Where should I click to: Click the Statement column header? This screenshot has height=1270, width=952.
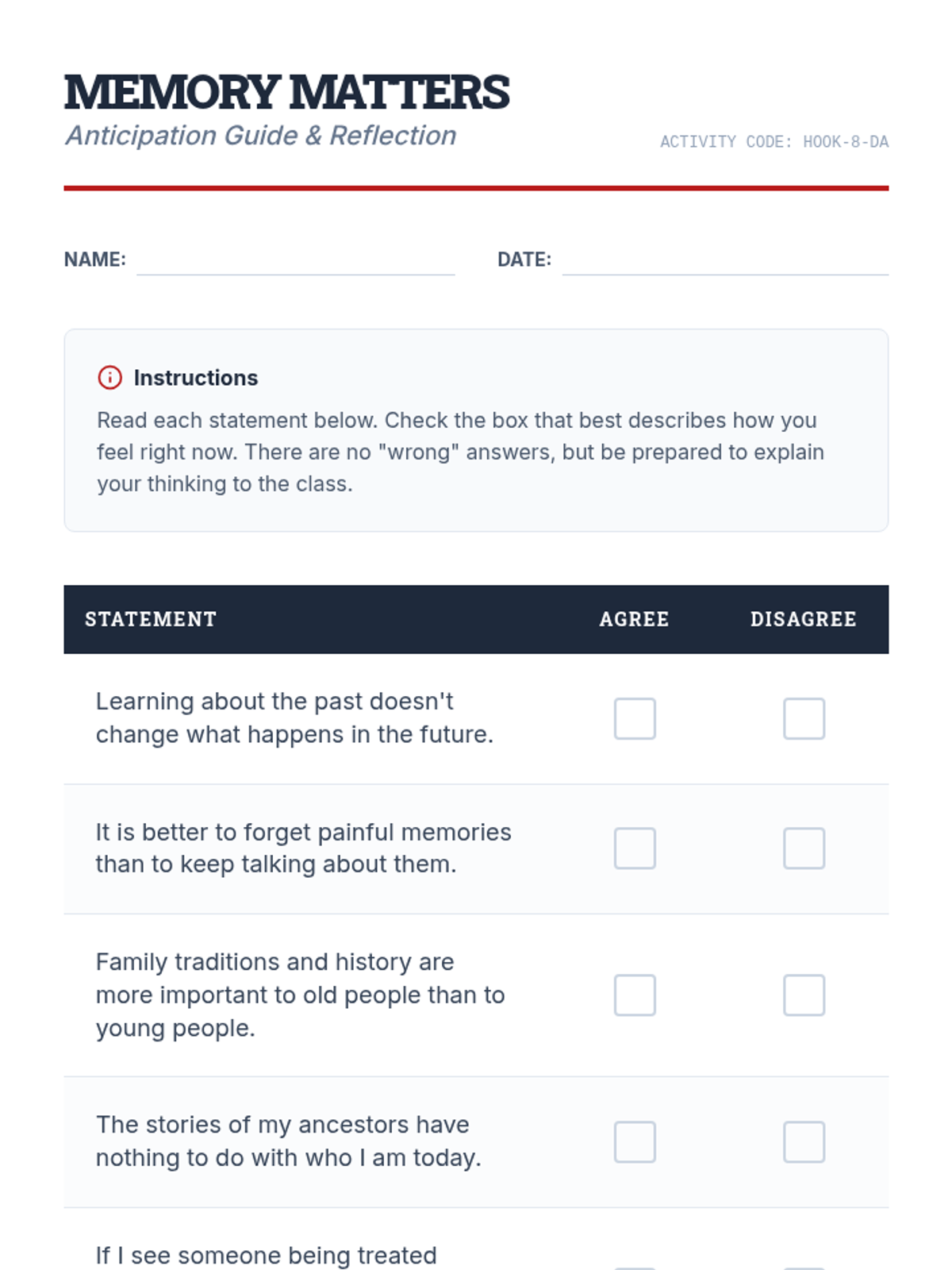[x=151, y=619]
